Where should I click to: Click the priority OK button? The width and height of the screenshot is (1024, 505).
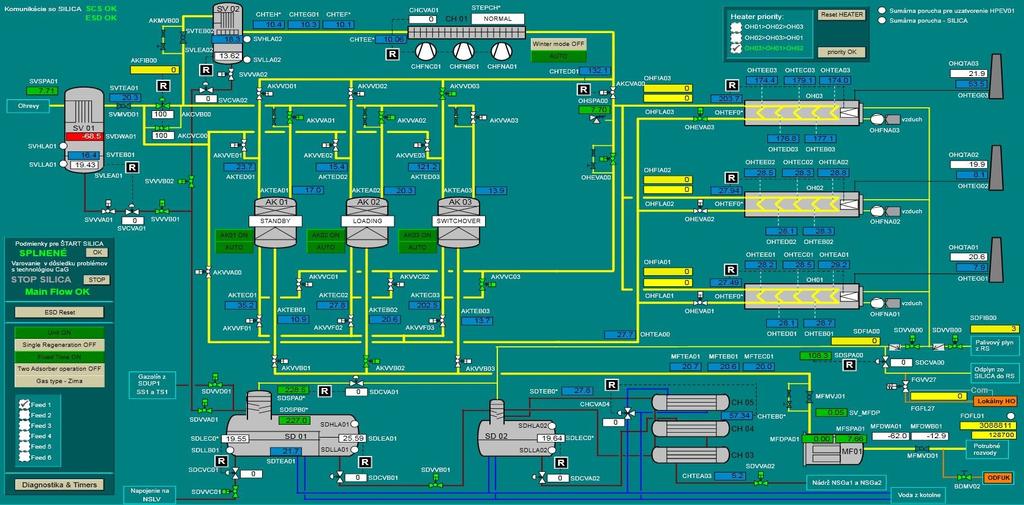(841, 52)
